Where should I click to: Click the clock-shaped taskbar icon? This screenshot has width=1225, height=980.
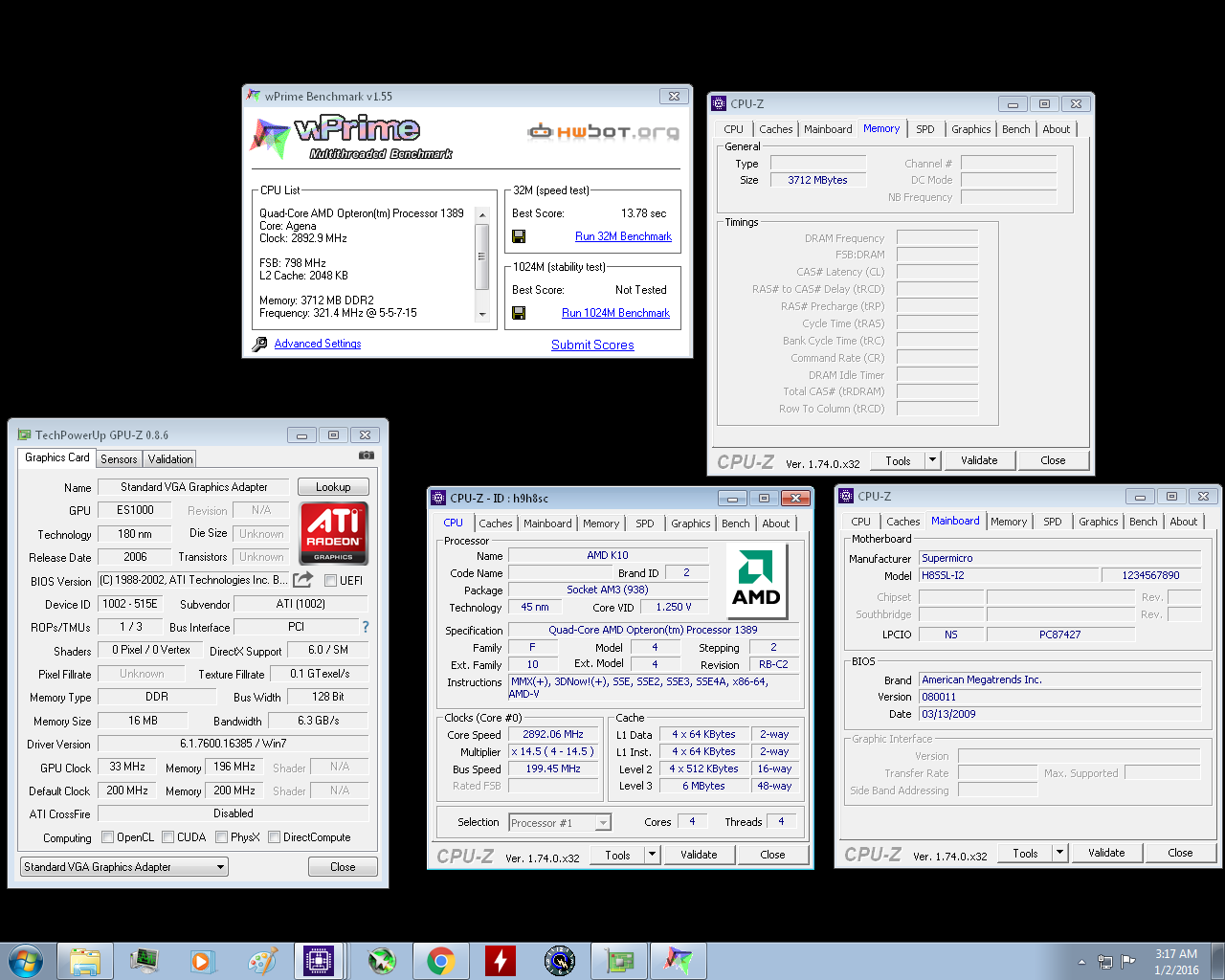tap(559, 961)
